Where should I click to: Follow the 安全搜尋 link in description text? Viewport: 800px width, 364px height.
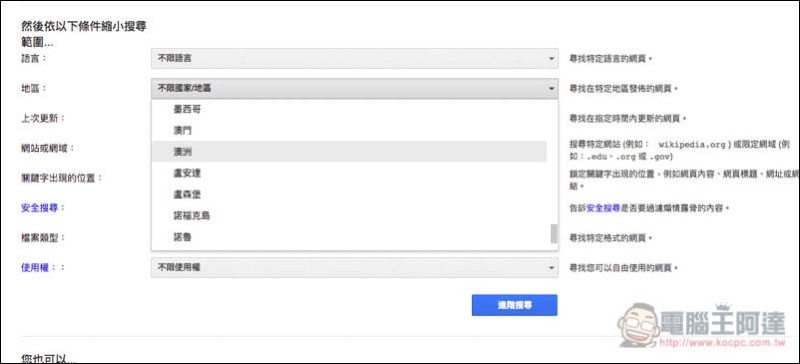[x=603, y=208]
